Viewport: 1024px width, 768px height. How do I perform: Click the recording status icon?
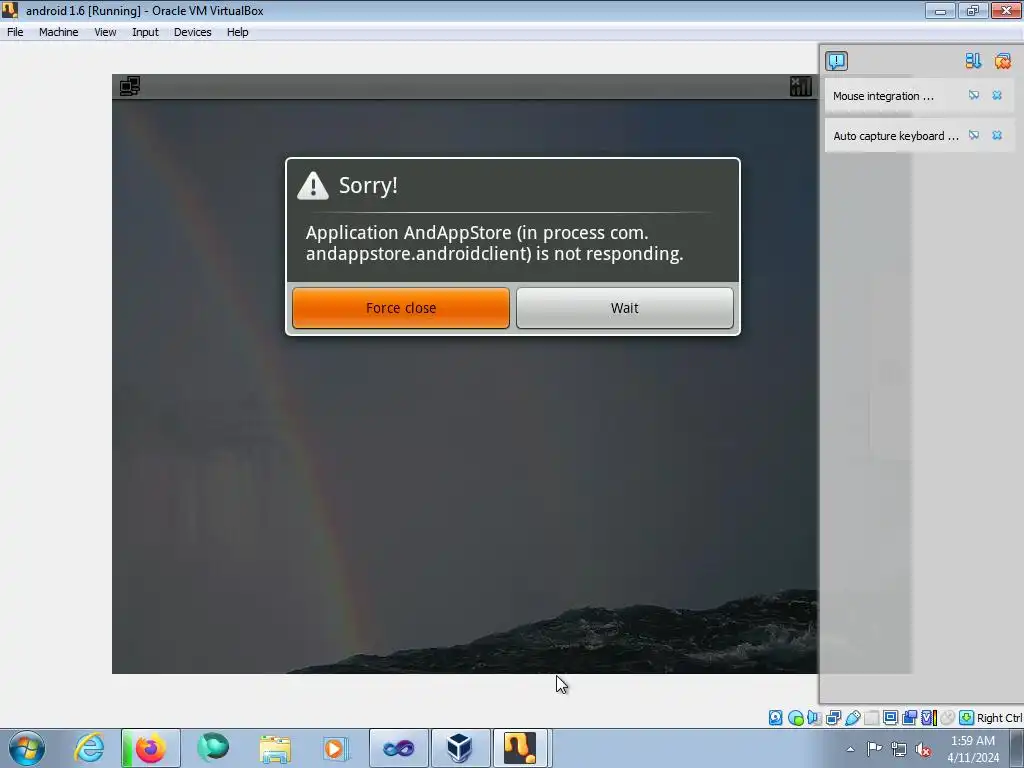point(909,718)
